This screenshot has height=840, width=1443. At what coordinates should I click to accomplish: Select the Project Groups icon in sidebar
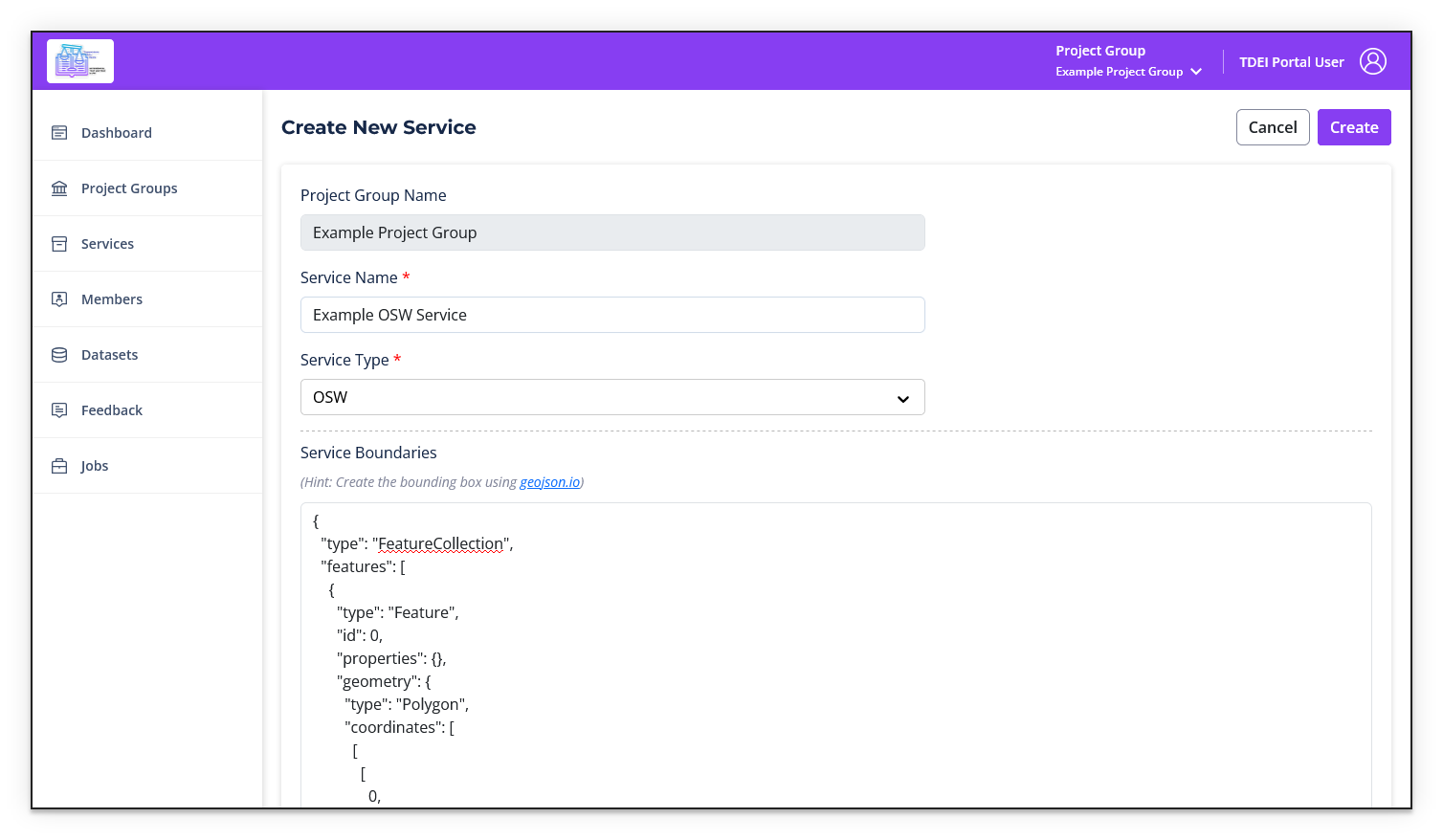[58, 188]
